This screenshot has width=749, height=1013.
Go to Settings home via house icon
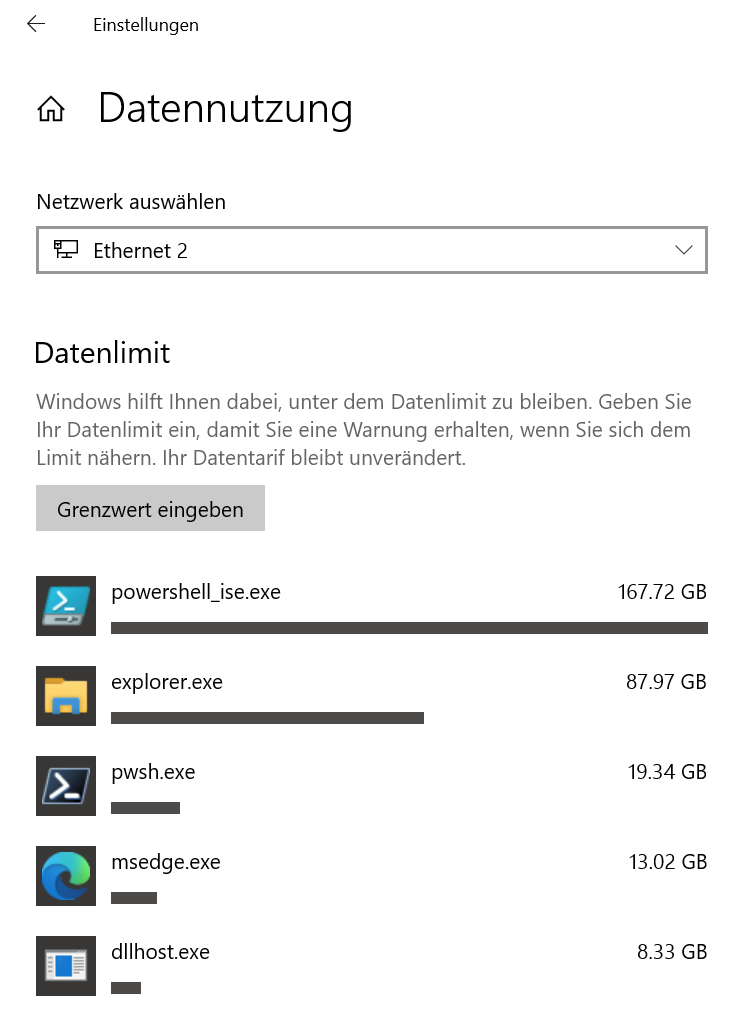pyautogui.click(x=51, y=109)
